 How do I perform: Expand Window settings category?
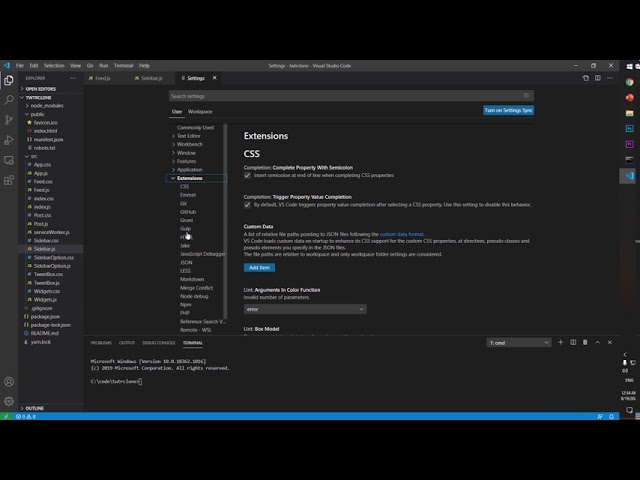point(184,153)
